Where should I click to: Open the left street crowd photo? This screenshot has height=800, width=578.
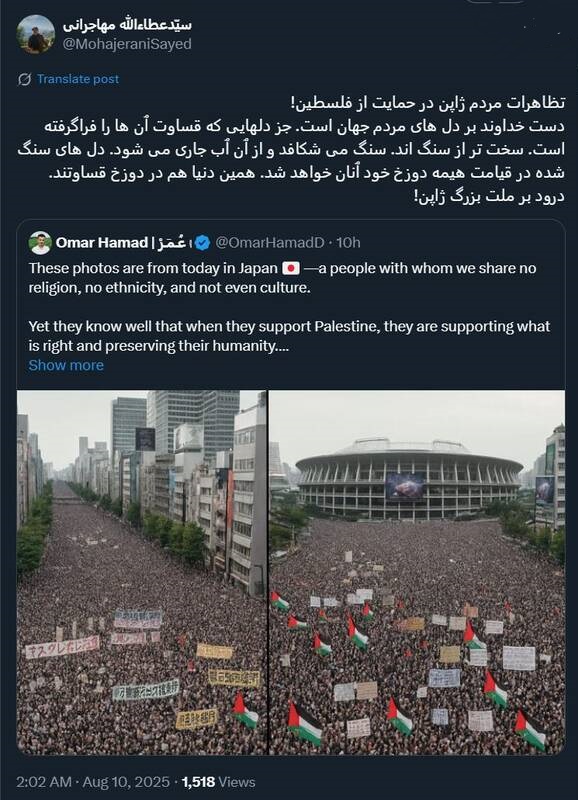coord(142,572)
